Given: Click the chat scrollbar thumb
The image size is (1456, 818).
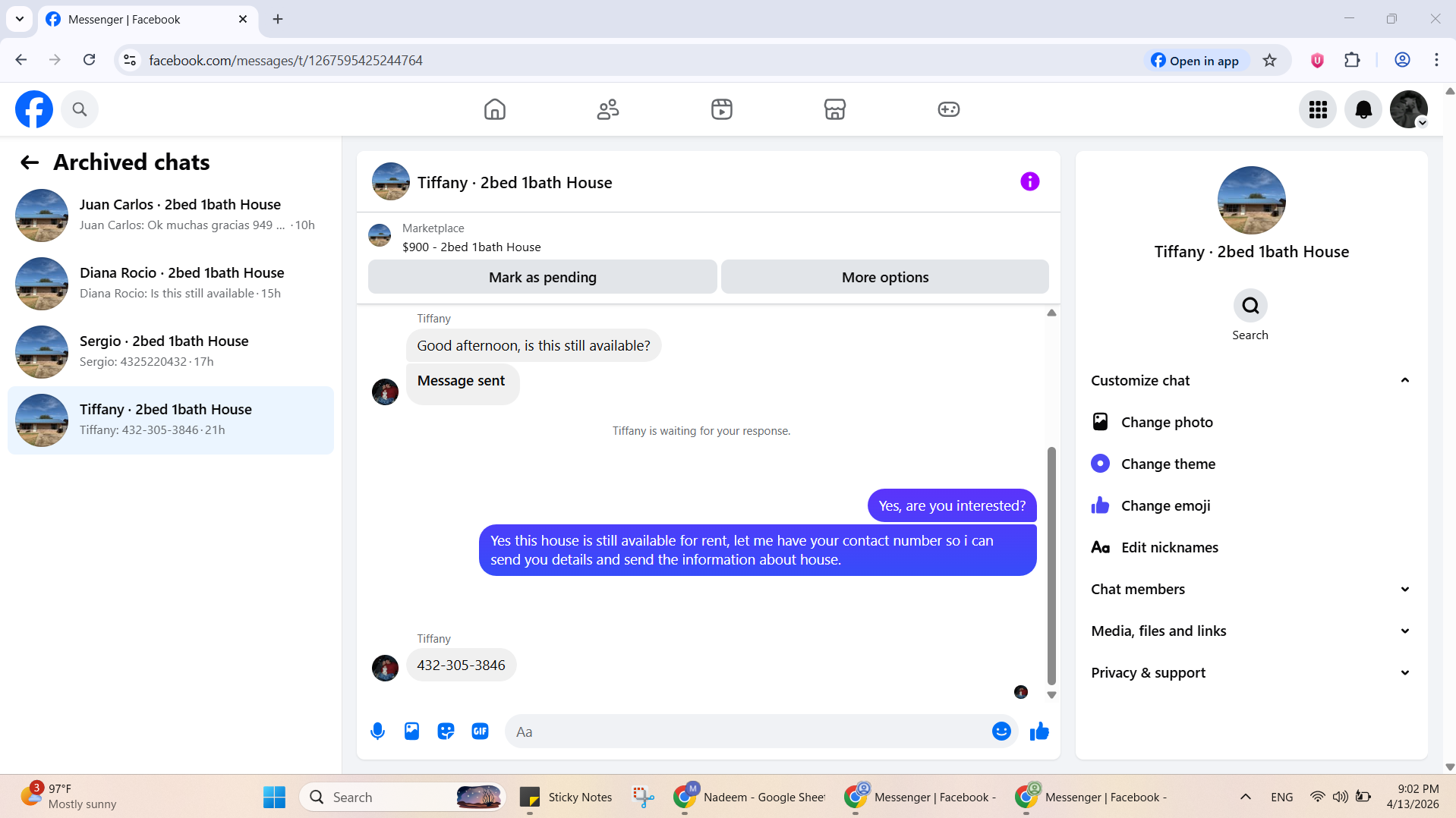Looking at the screenshot, I should tap(1051, 565).
